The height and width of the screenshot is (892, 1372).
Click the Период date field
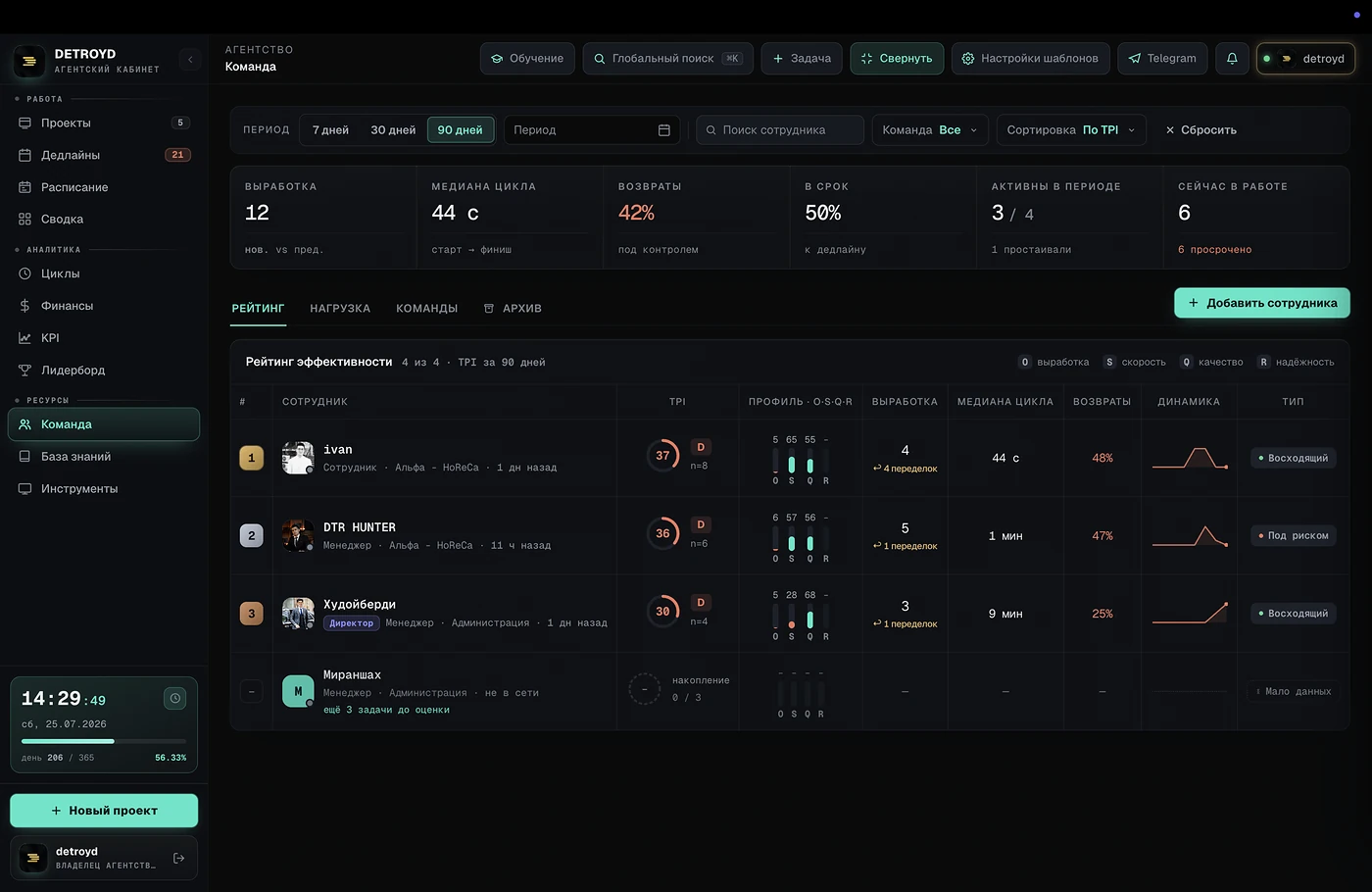pyautogui.click(x=592, y=129)
